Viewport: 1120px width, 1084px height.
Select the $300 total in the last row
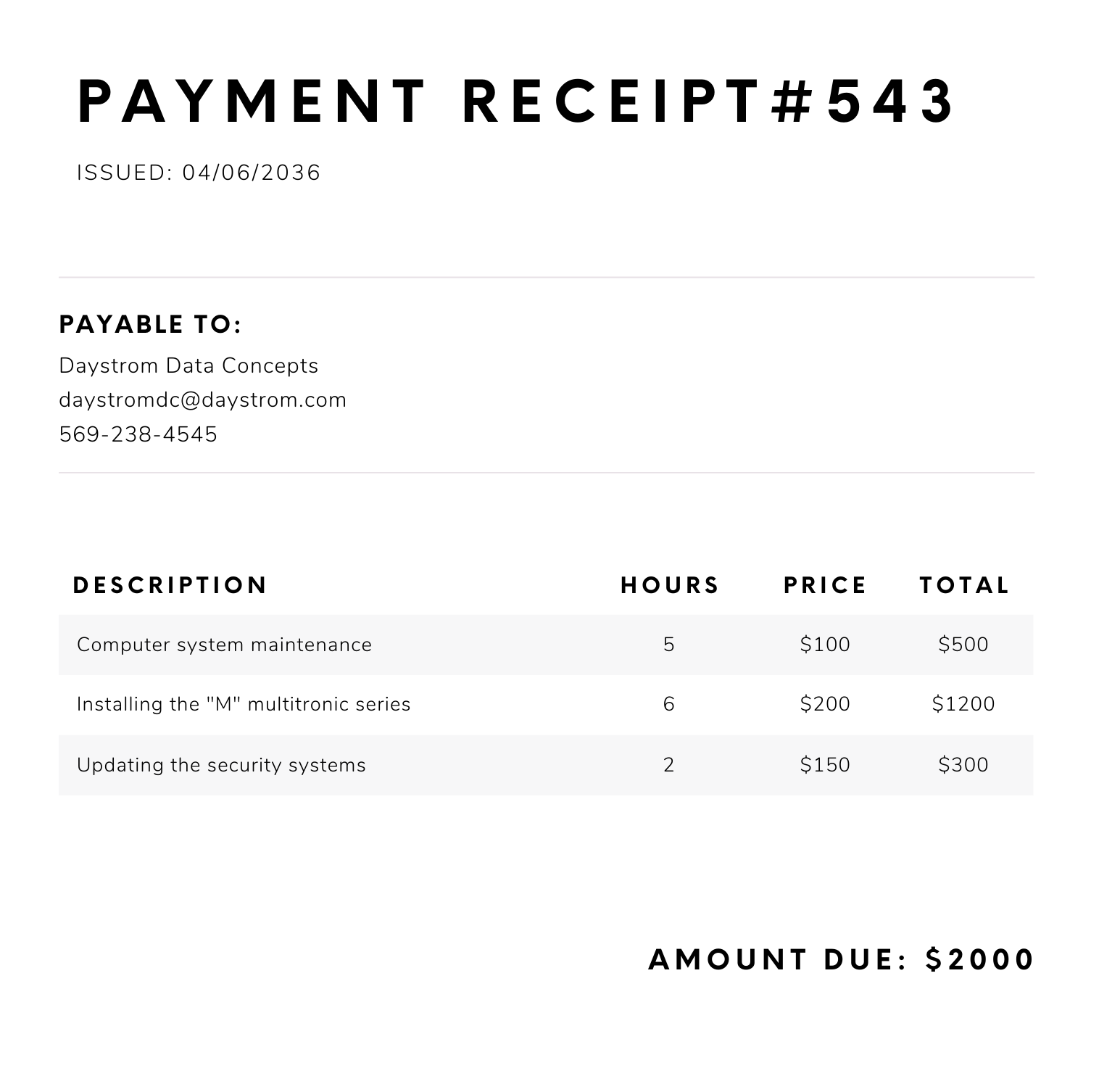pos(963,765)
